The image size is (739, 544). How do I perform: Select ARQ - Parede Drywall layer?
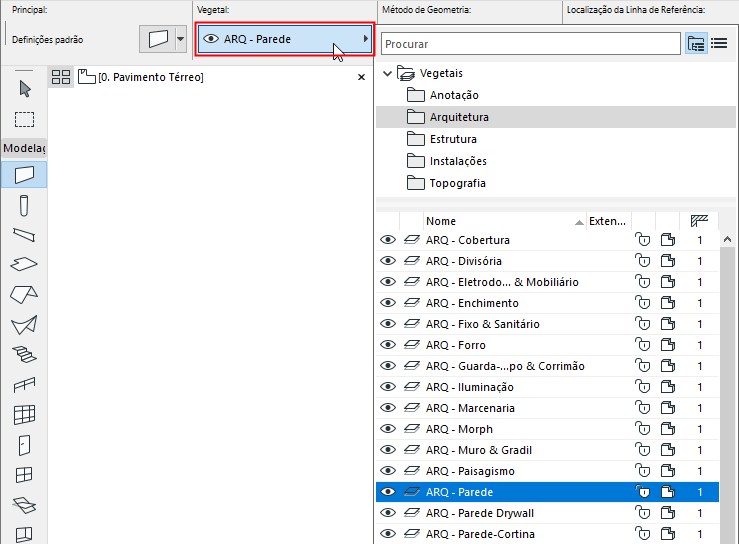(480, 513)
